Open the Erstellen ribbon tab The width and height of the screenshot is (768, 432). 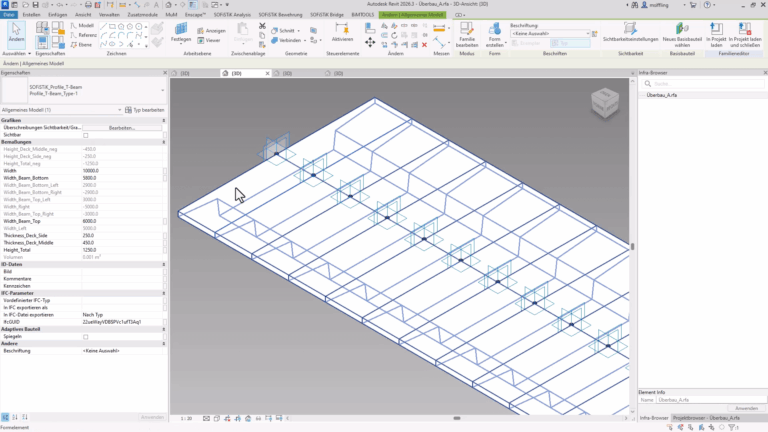tap(31, 15)
